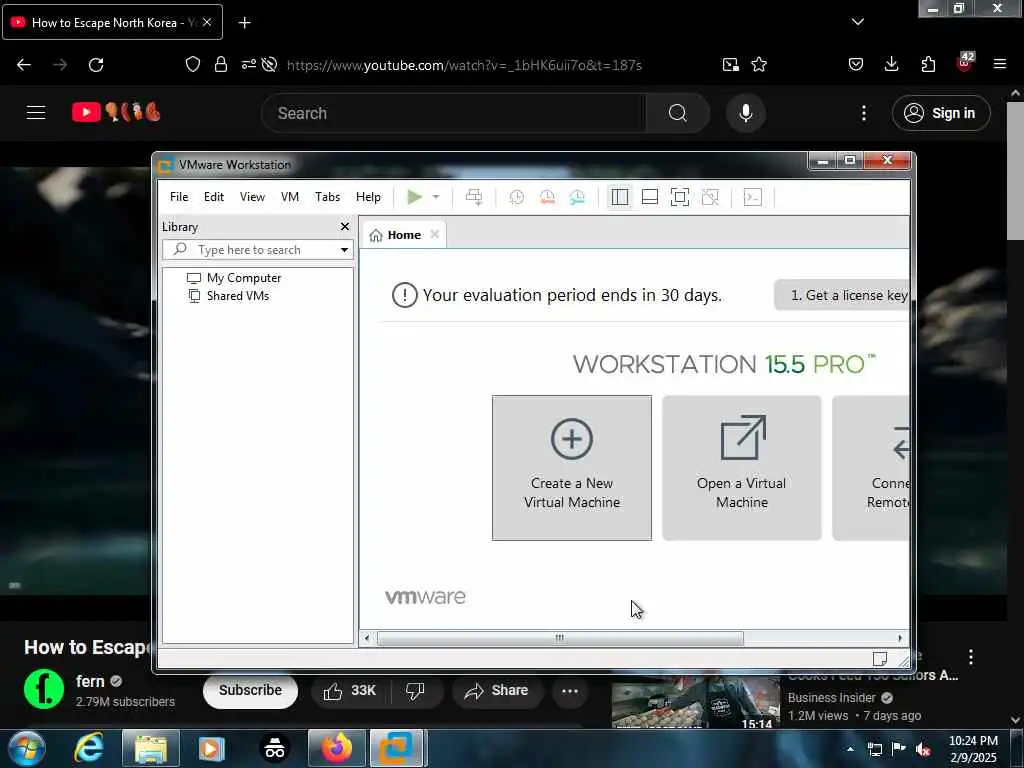Click the library search field
The image size is (1024, 768).
(x=258, y=249)
